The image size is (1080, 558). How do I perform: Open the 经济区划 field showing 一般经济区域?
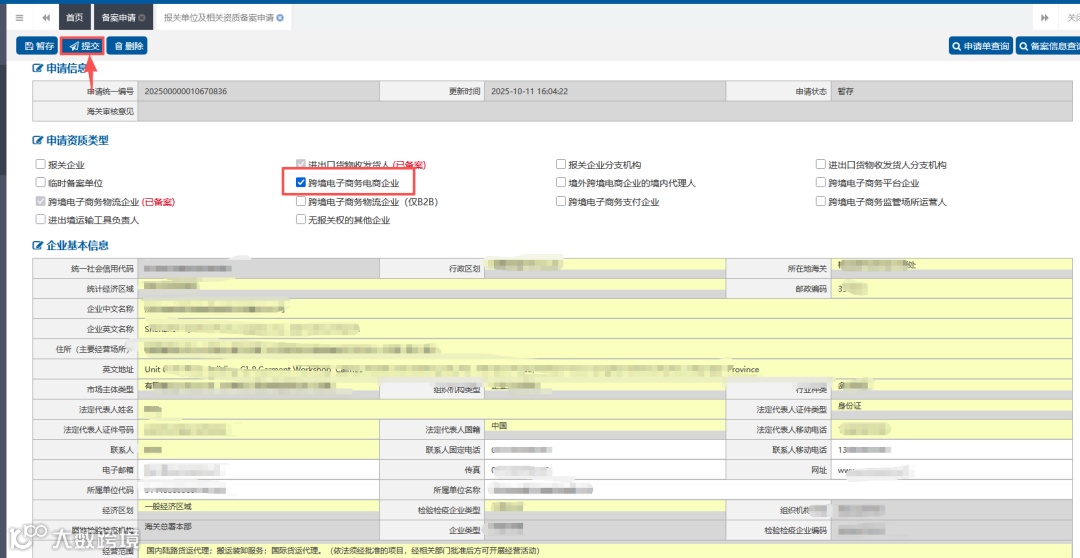point(258,506)
